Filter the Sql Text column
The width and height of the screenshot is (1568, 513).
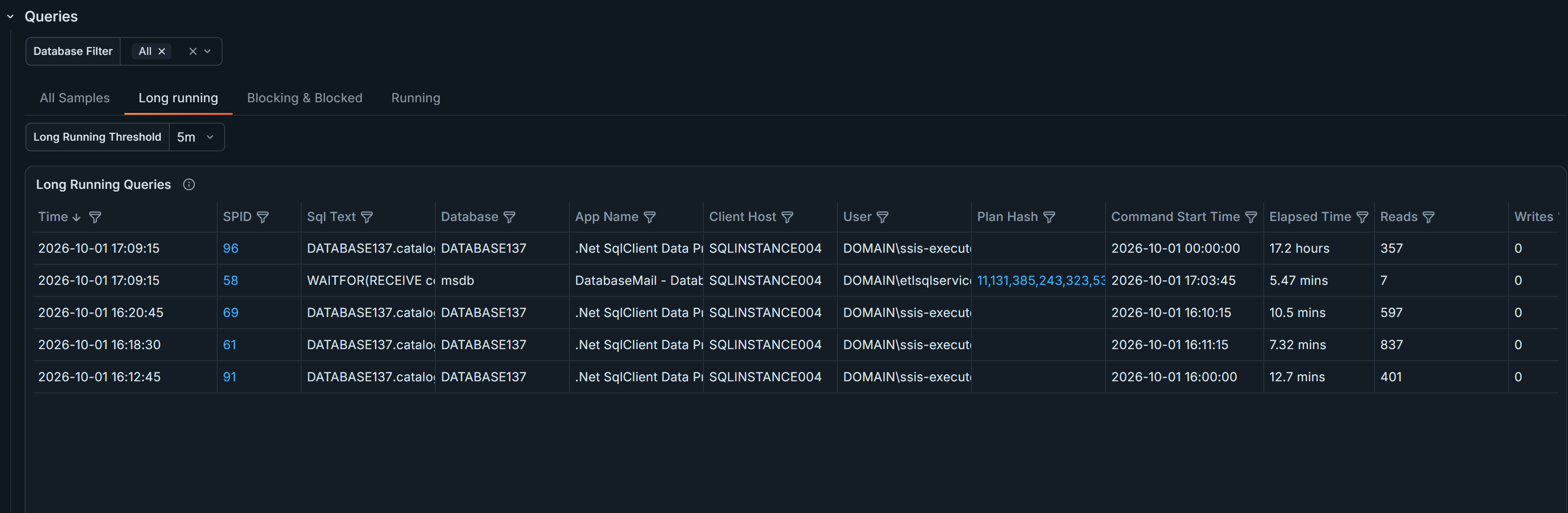[x=367, y=218]
